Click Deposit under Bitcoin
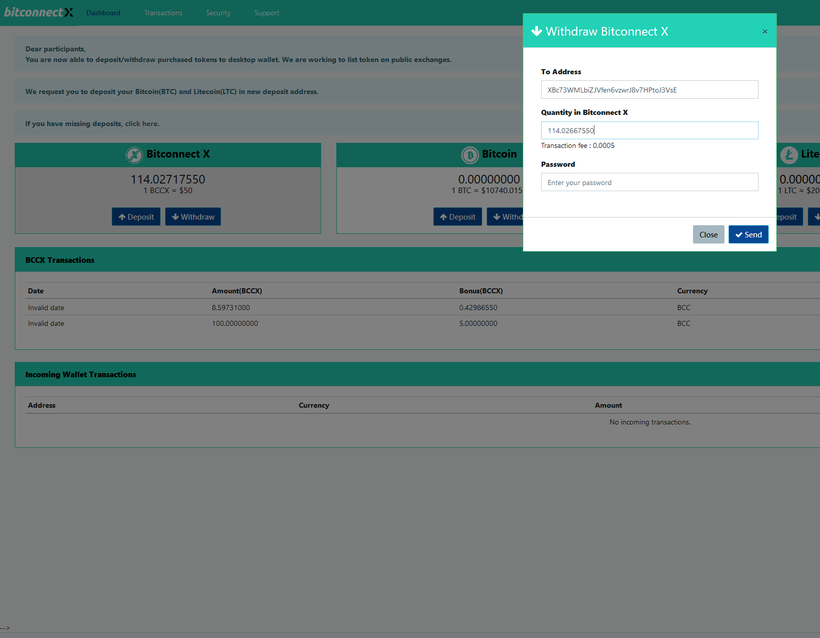This screenshot has height=638, width=820. (458, 217)
